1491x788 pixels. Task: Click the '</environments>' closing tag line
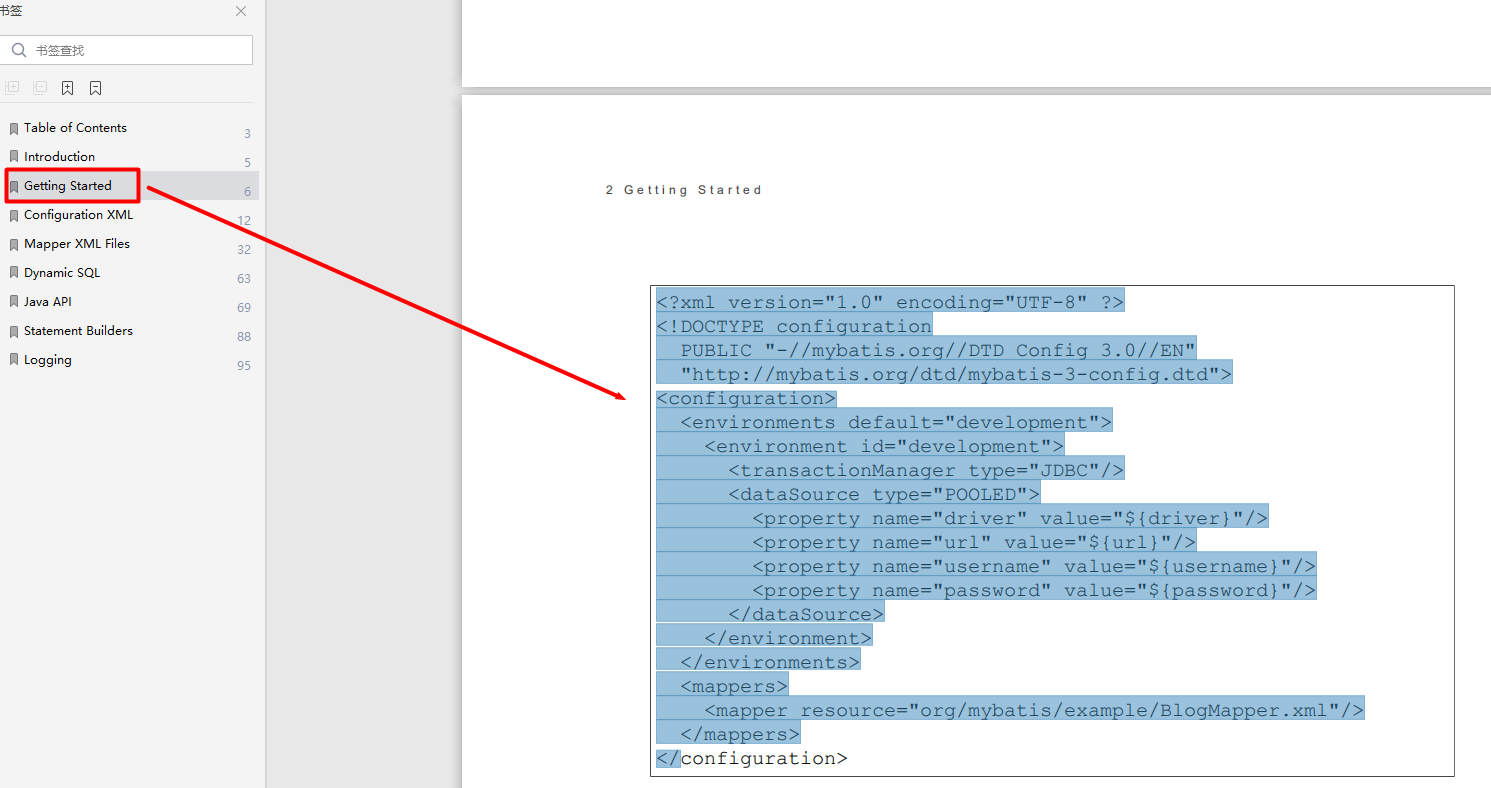coord(770,662)
